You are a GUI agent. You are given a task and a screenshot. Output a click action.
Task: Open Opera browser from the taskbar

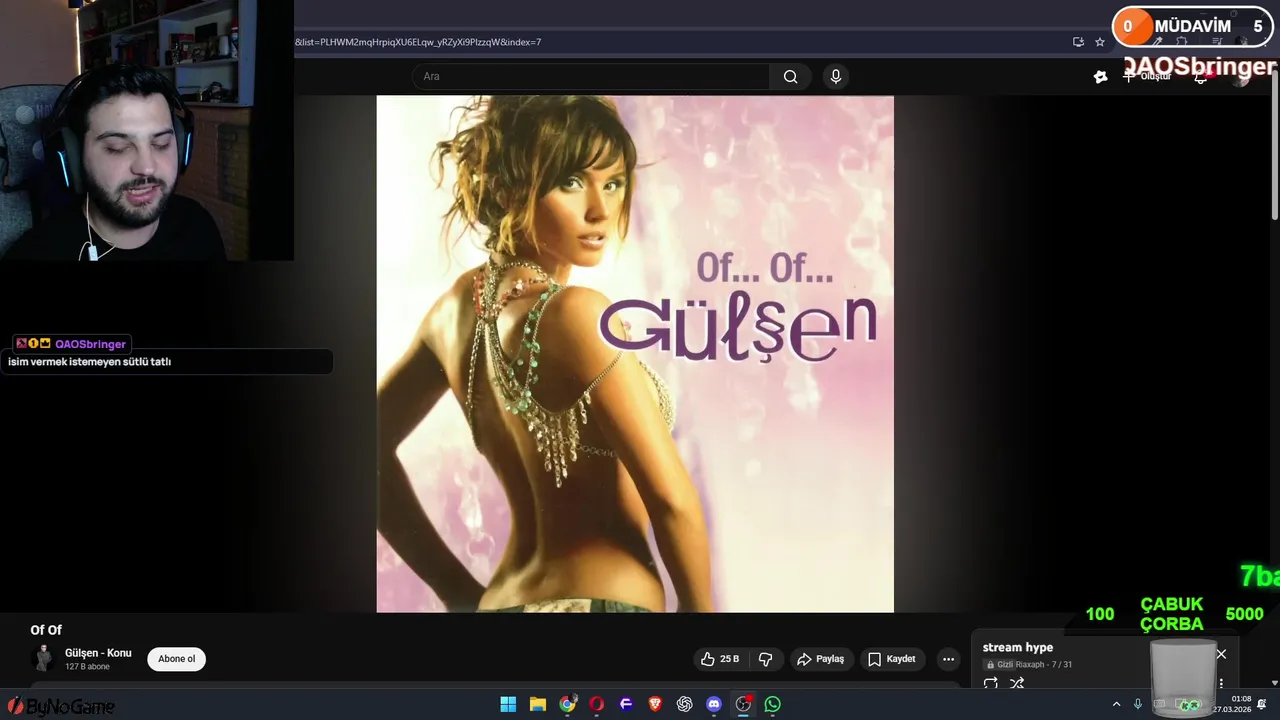(597, 704)
